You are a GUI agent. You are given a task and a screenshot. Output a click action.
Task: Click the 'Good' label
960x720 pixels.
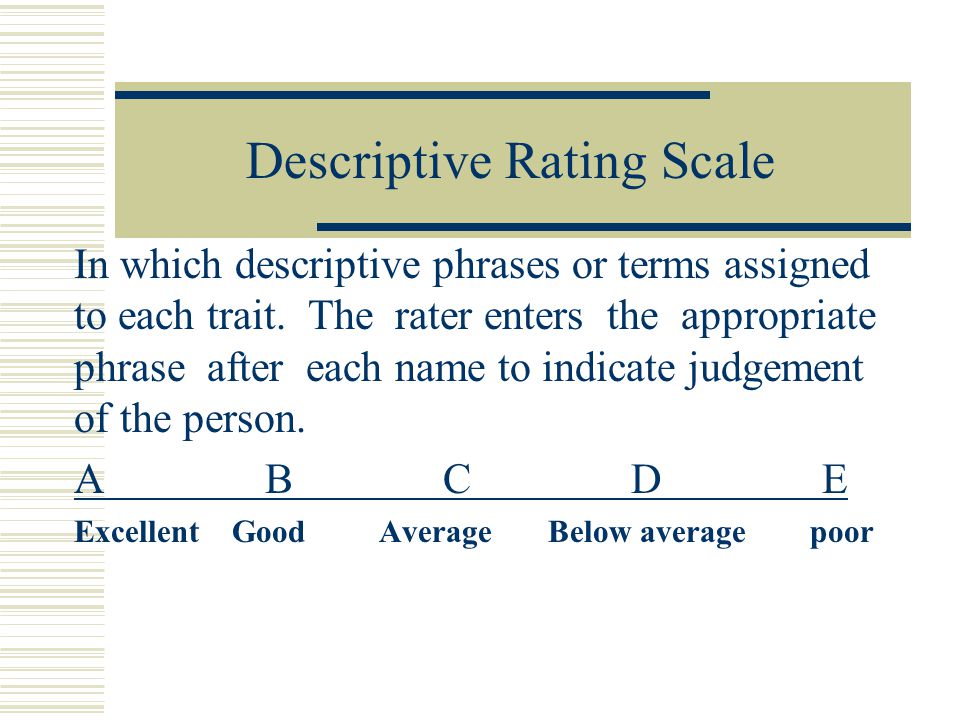click(268, 531)
